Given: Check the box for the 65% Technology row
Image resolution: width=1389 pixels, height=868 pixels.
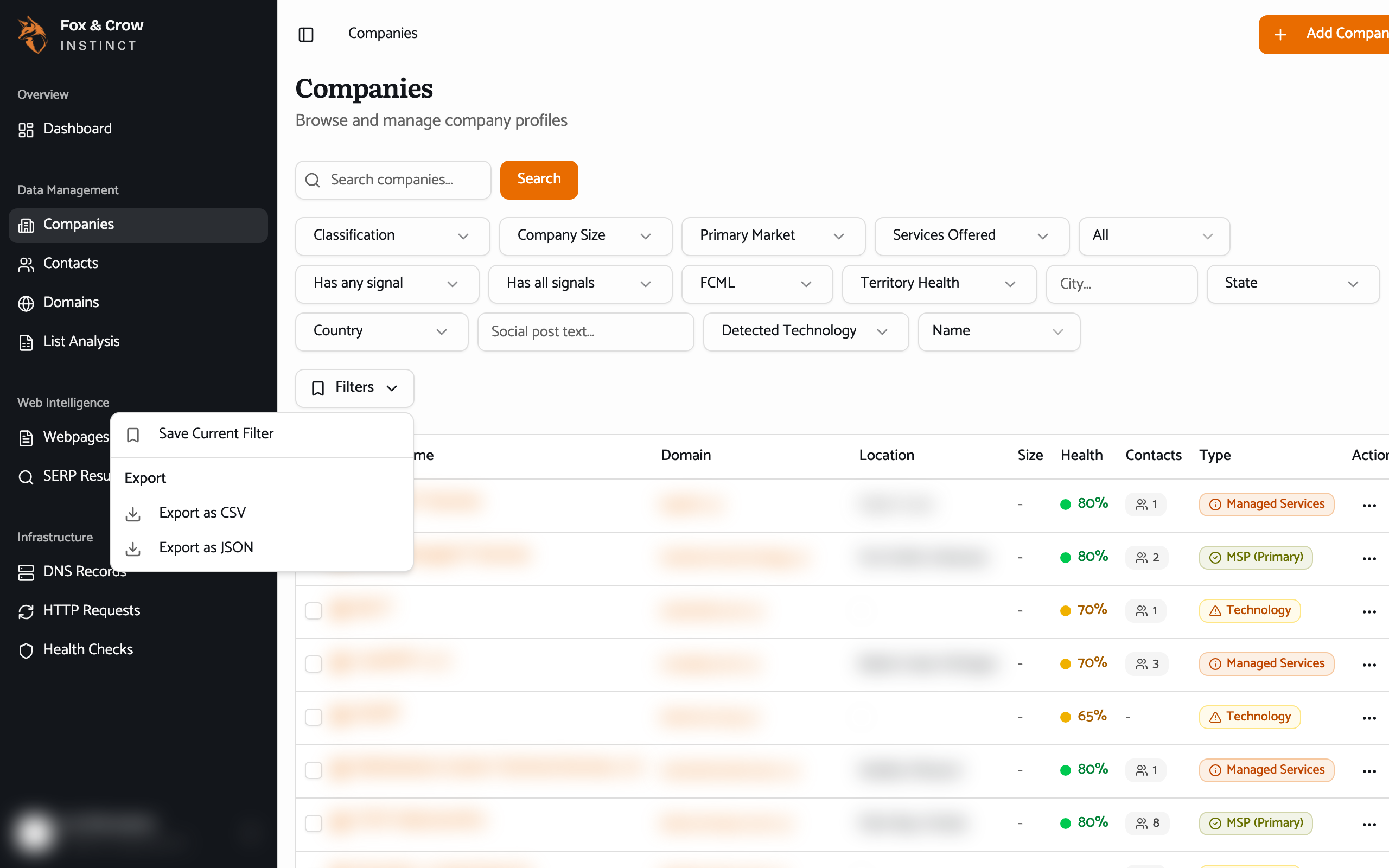Looking at the screenshot, I should [x=314, y=717].
